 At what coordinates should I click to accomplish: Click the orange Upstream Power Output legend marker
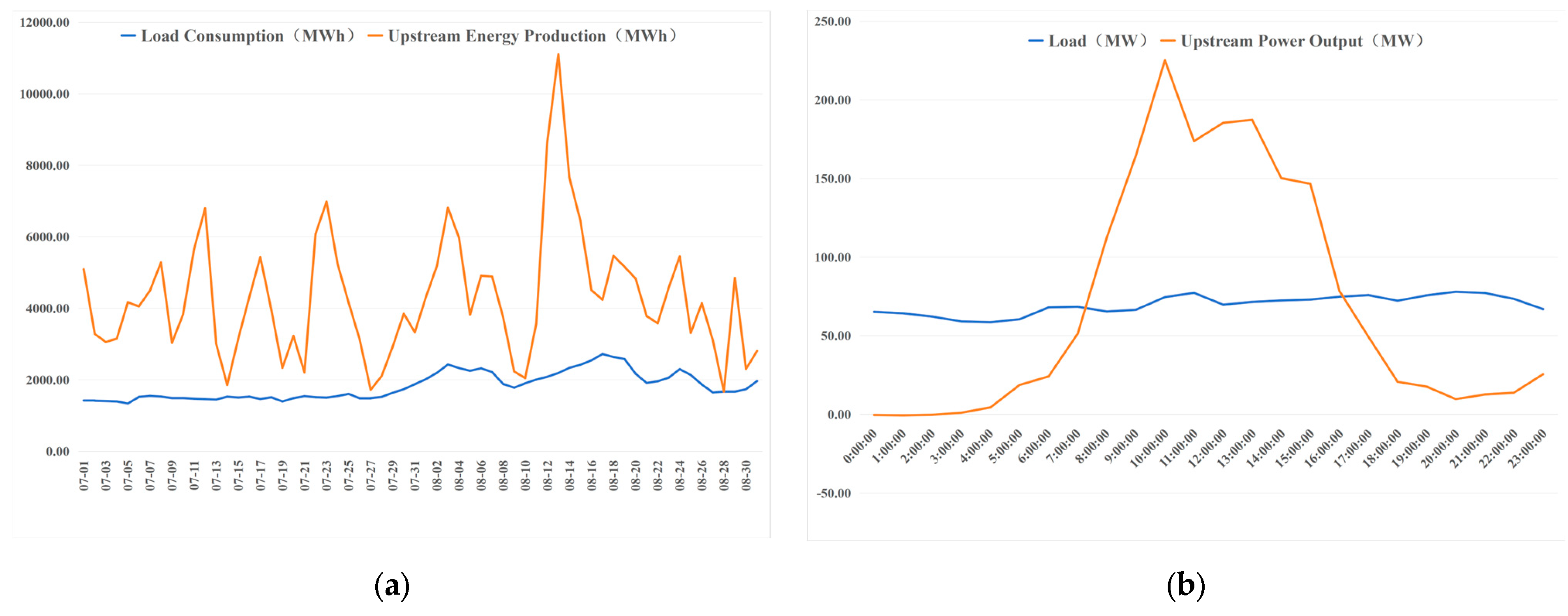[x=1168, y=41]
